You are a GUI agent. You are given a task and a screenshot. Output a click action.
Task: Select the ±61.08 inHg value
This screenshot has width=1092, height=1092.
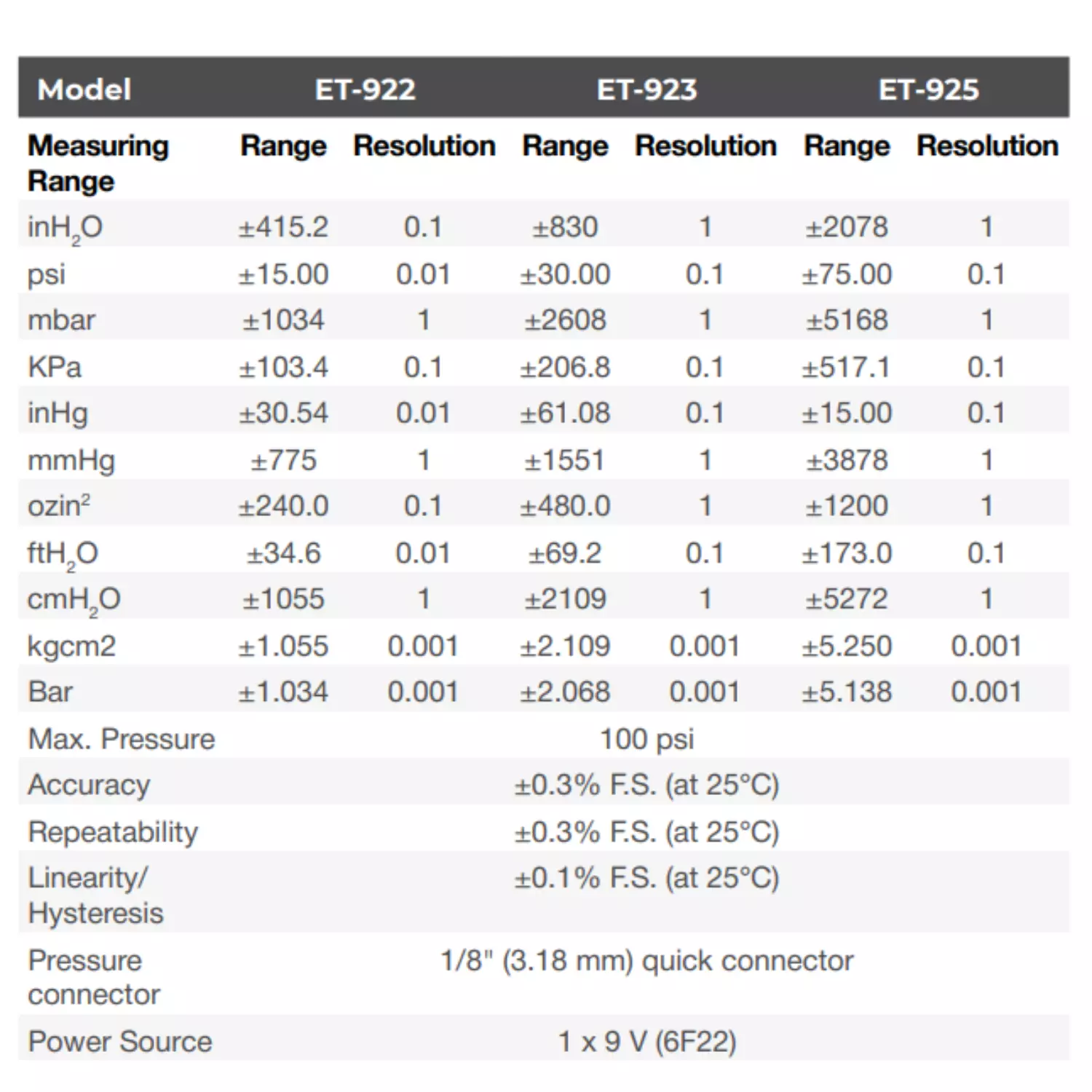pos(565,414)
